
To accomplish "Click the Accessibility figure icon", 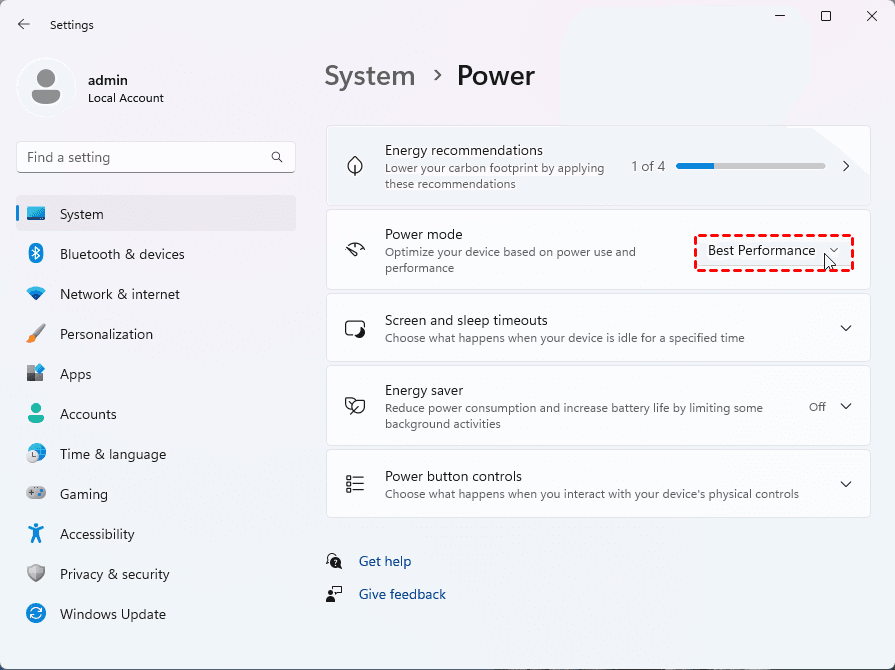I will click(36, 534).
